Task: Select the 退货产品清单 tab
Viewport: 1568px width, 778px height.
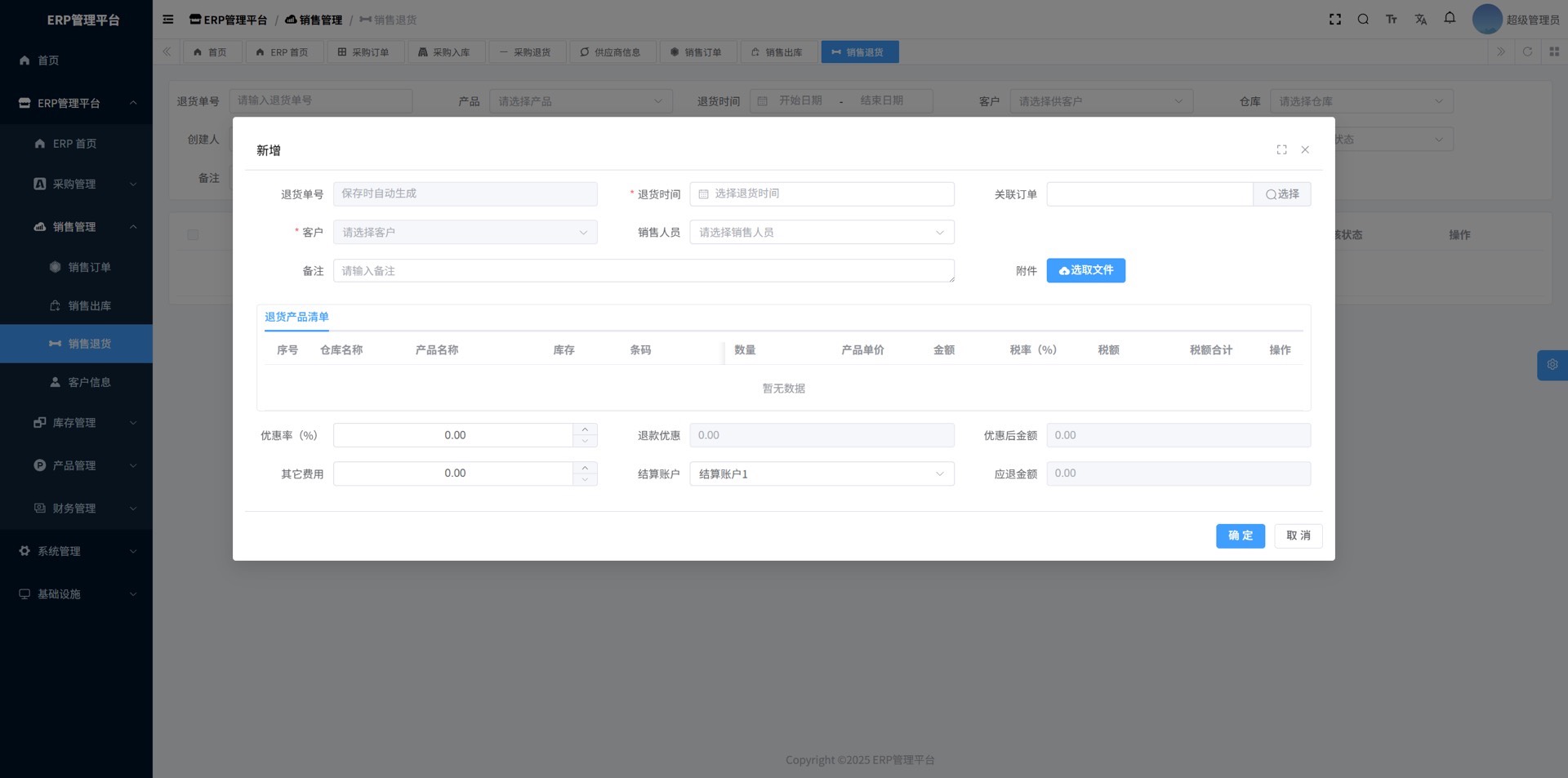Action: [x=296, y=317]
